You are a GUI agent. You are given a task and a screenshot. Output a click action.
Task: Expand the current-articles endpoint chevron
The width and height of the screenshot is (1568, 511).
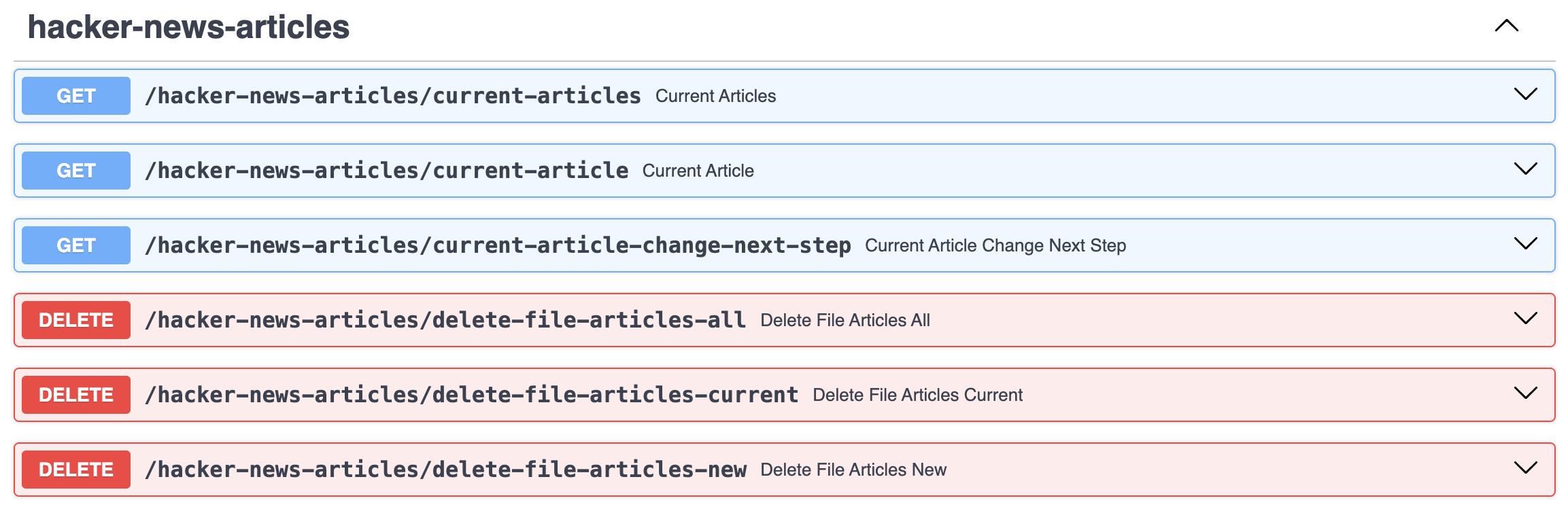coord(1525,94)
